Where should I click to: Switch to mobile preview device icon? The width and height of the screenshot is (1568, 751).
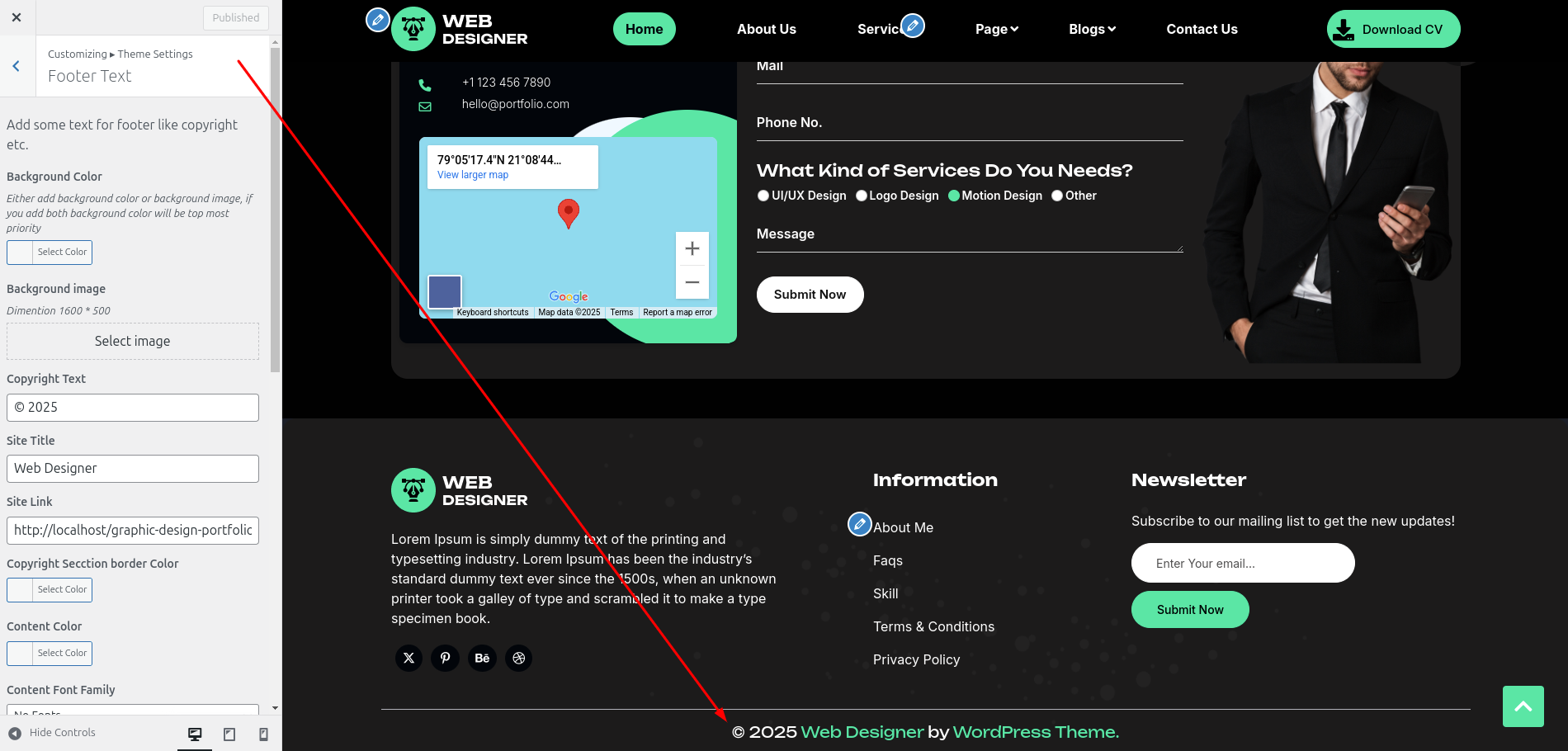point(263,734)
